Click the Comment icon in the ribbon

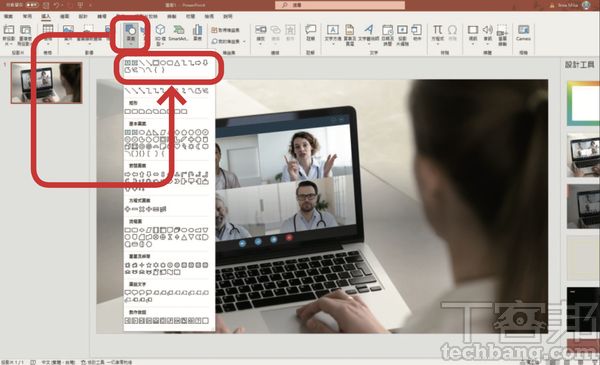click(x=310, y=29)
